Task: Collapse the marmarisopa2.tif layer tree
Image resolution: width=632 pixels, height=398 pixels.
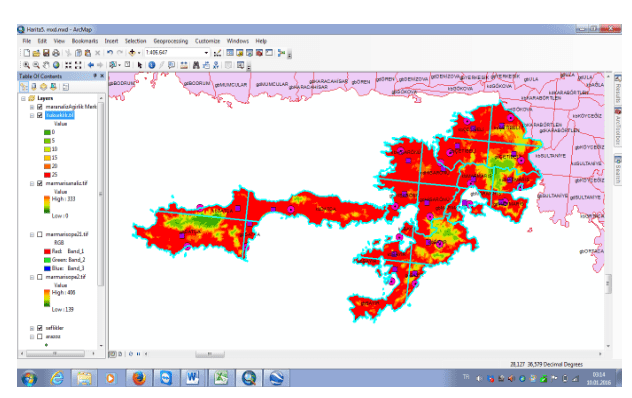Action: coord(32,277)
